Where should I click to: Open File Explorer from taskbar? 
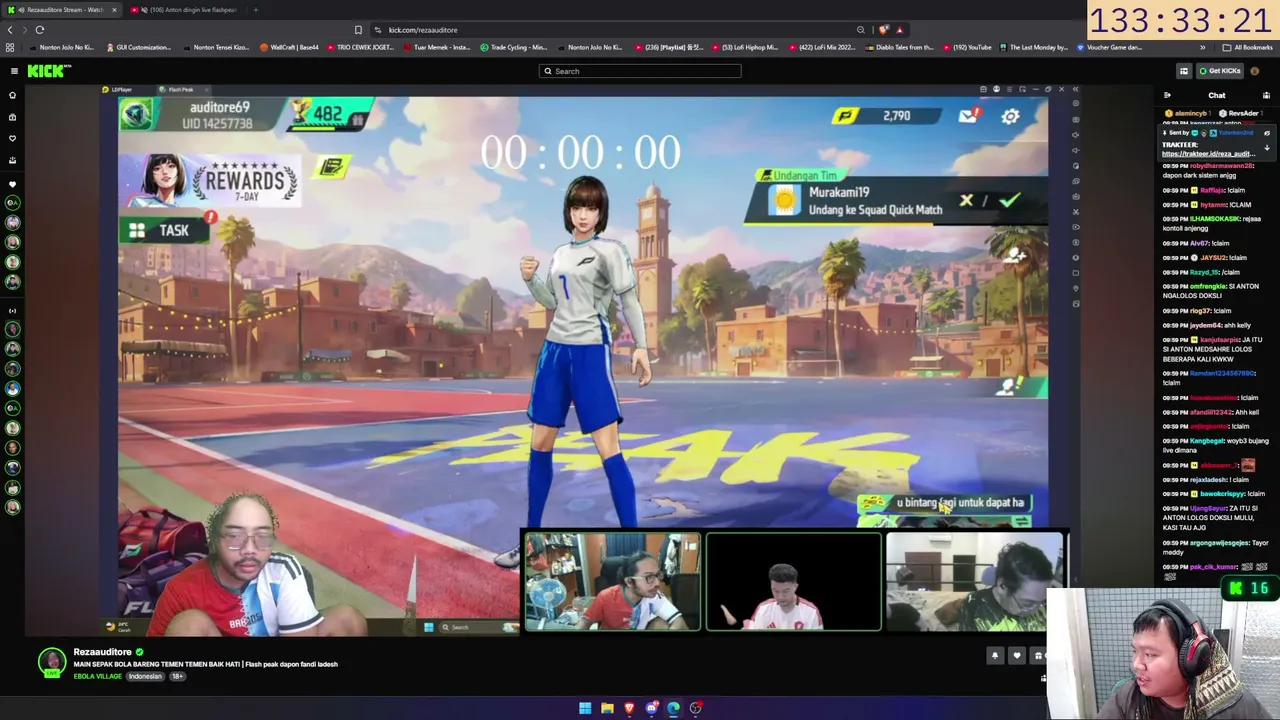tap(607, 708)
